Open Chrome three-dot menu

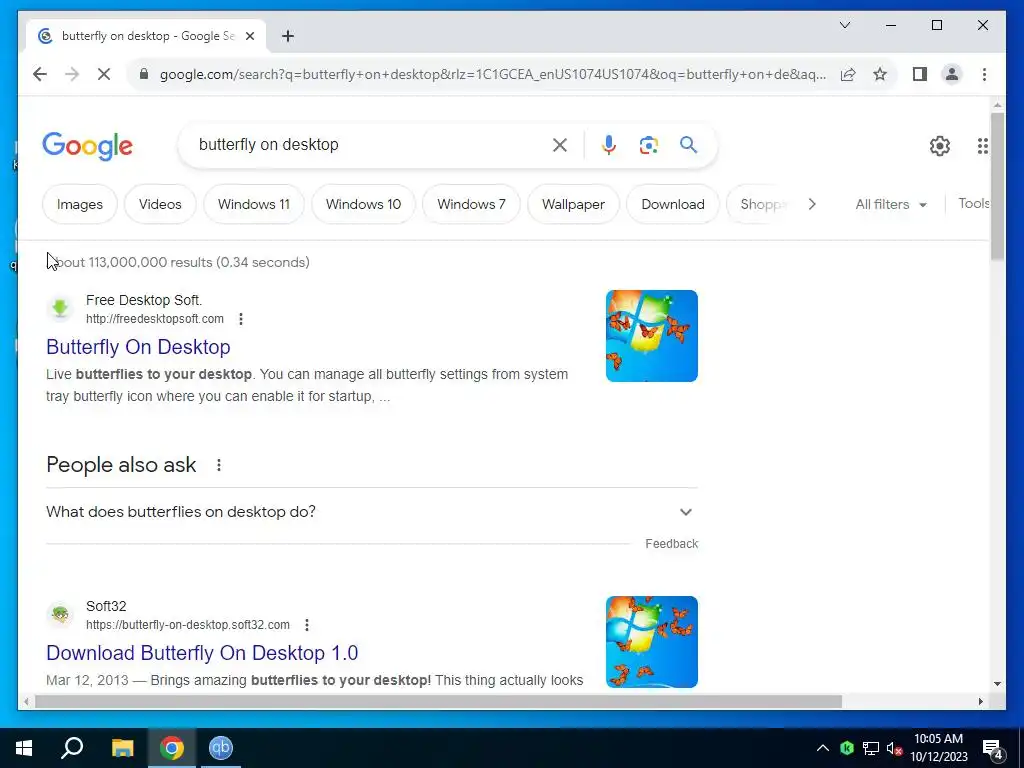(984, 74)
